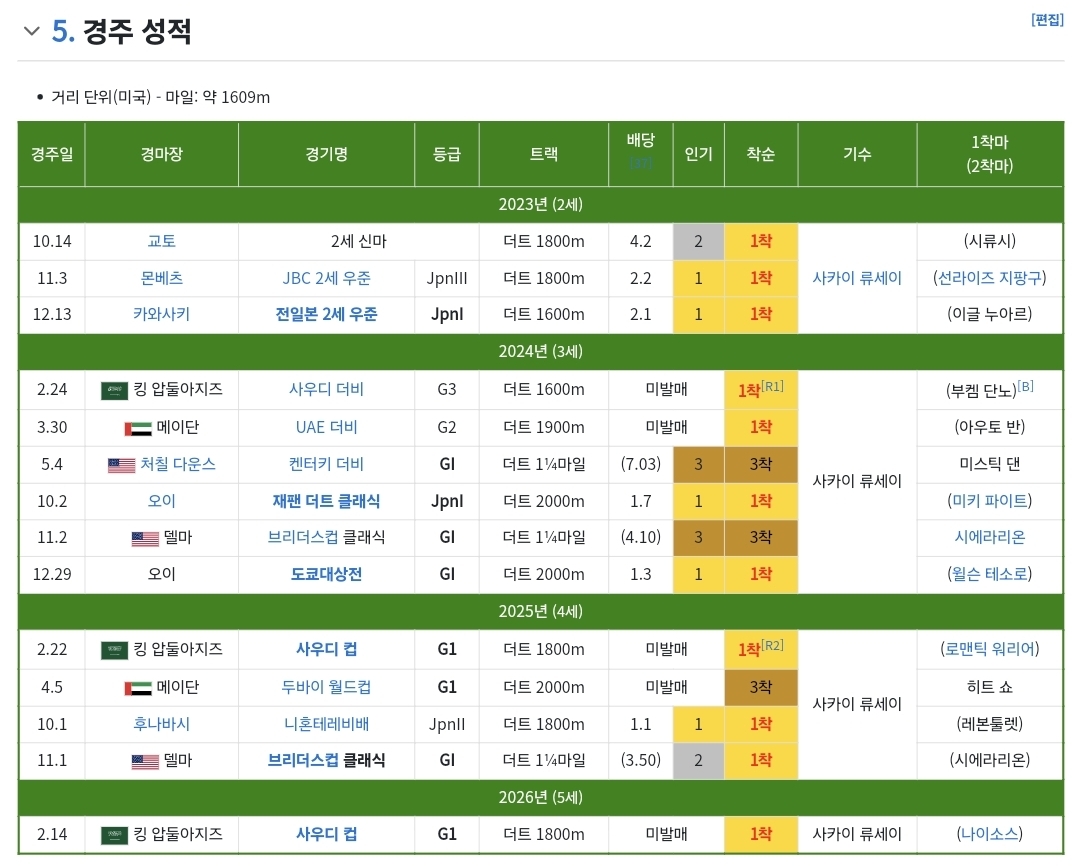Open the 교토 racecourse link

pos(161,241)
